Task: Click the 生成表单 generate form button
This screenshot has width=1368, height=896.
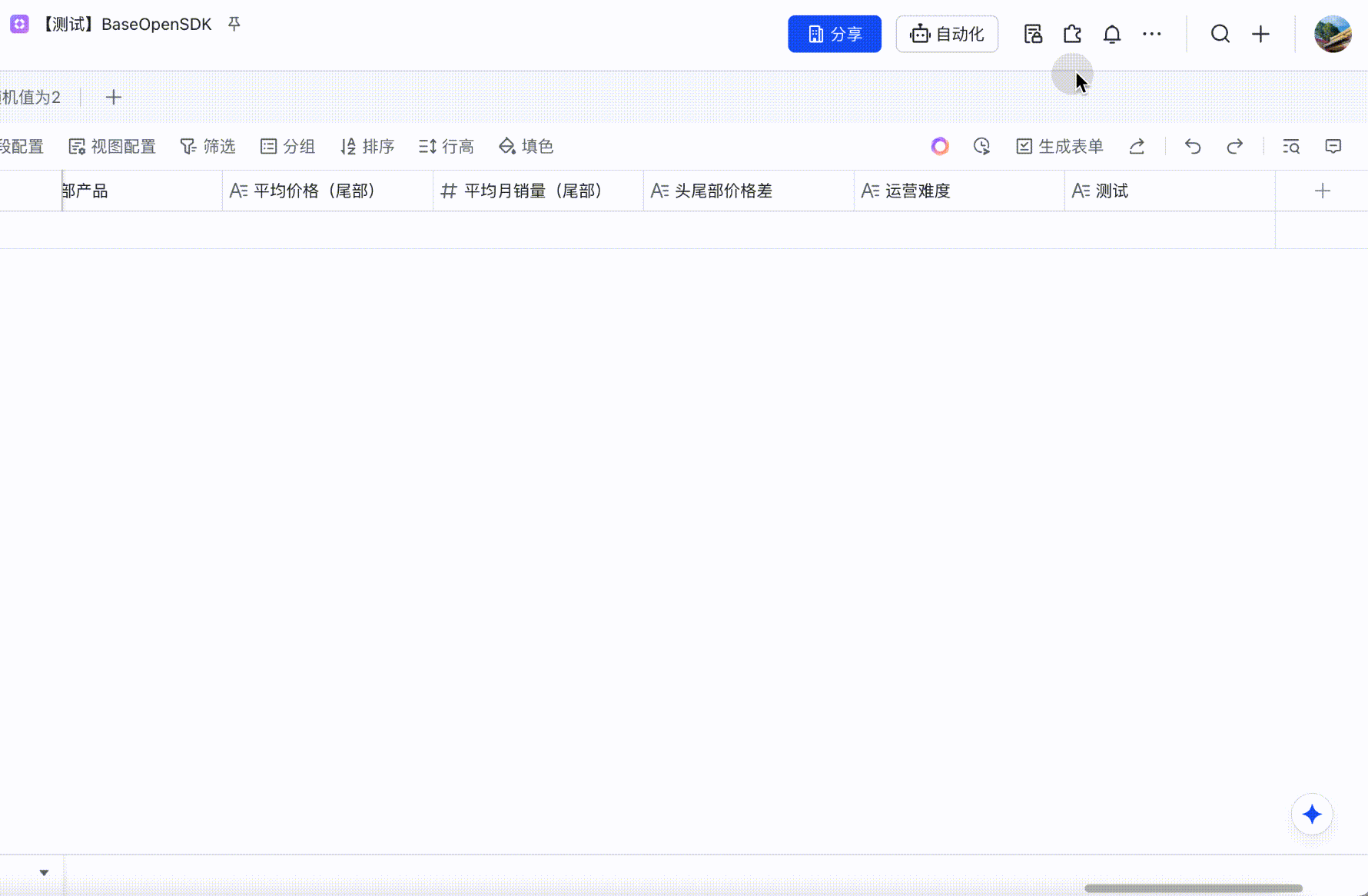Action: [1059, 147]
